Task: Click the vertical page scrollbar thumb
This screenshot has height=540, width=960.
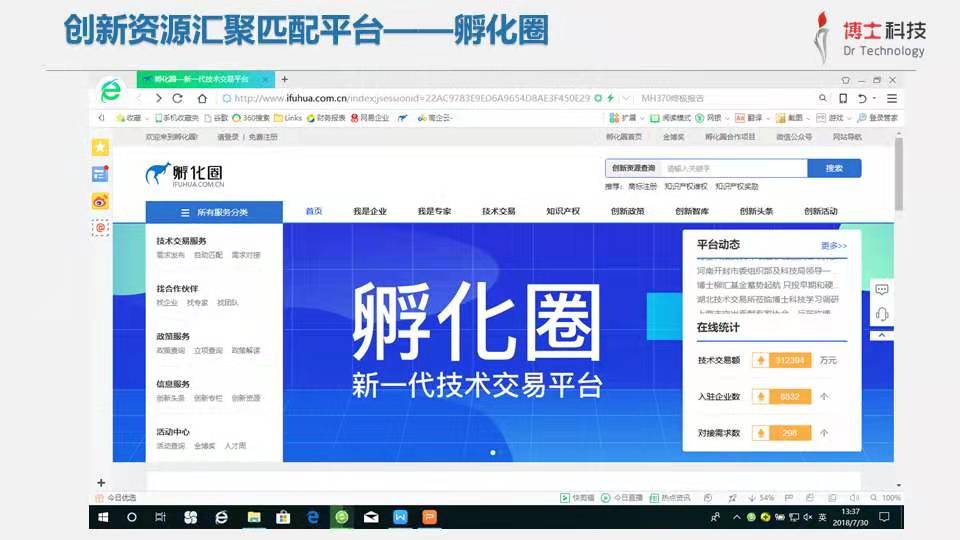Action: pyautogui.click(x=899, y=174)
